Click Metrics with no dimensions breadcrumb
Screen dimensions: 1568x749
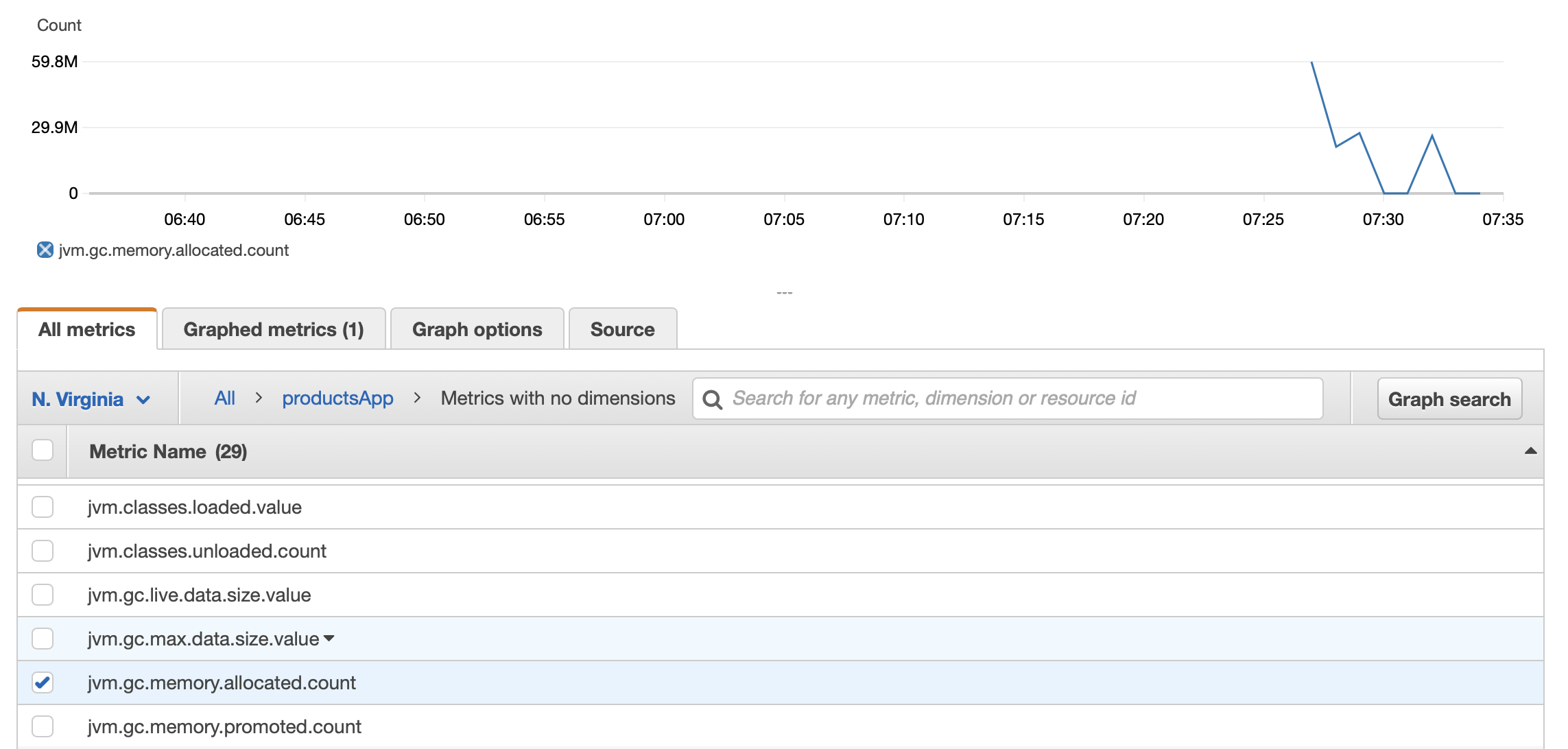[558, 398]
